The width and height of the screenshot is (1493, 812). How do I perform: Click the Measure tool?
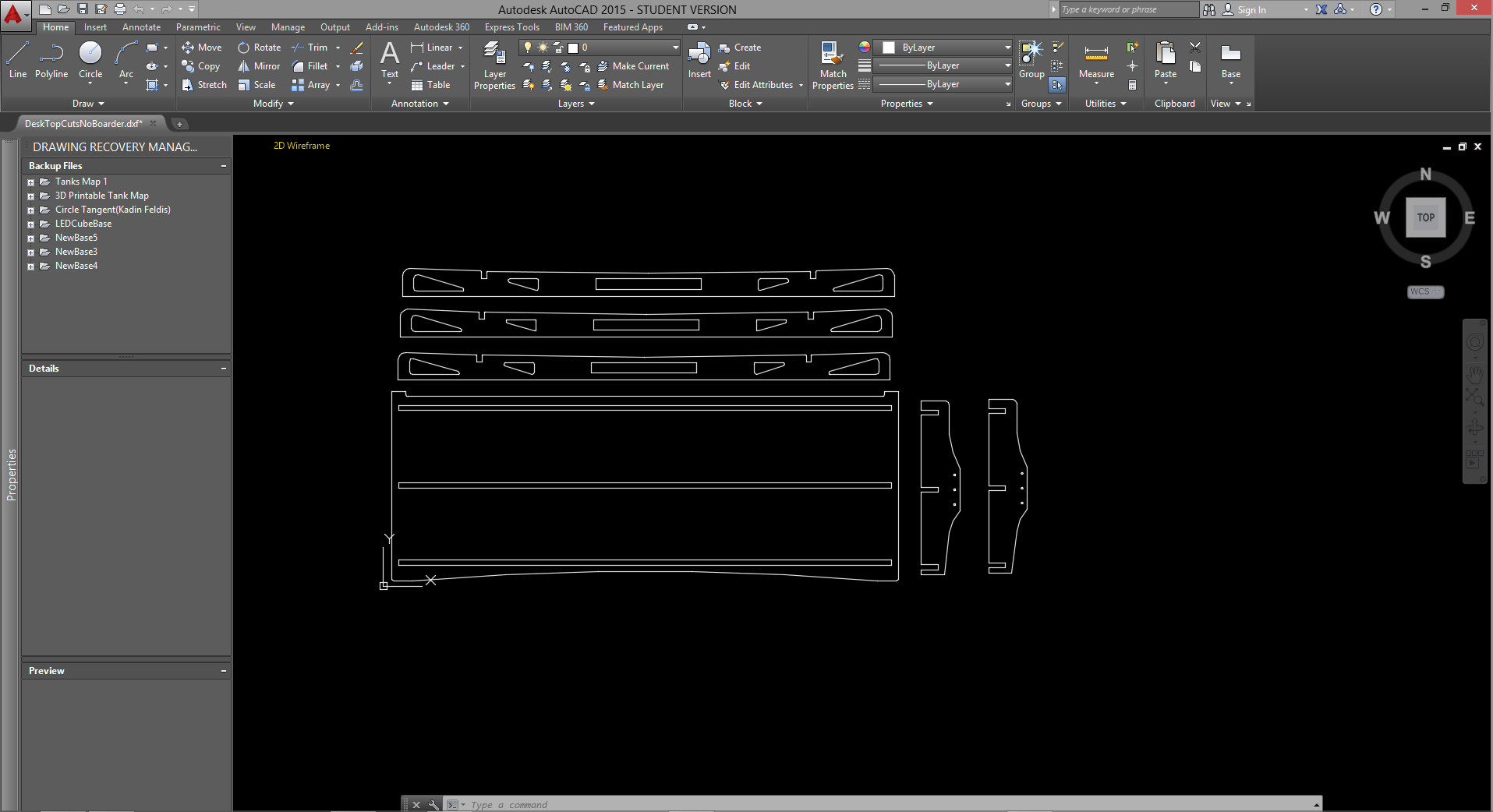1096,61
